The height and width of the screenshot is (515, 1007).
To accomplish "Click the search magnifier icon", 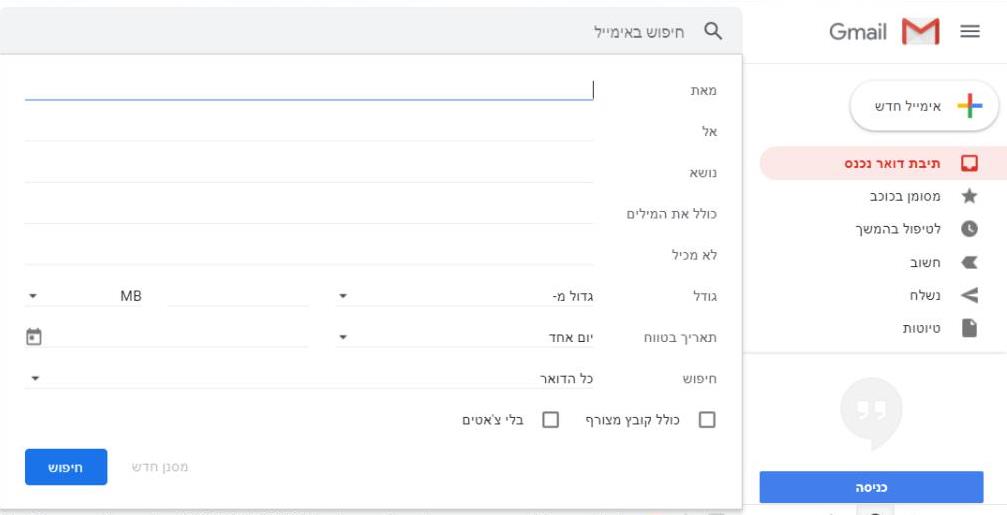I will pos(713,31).
